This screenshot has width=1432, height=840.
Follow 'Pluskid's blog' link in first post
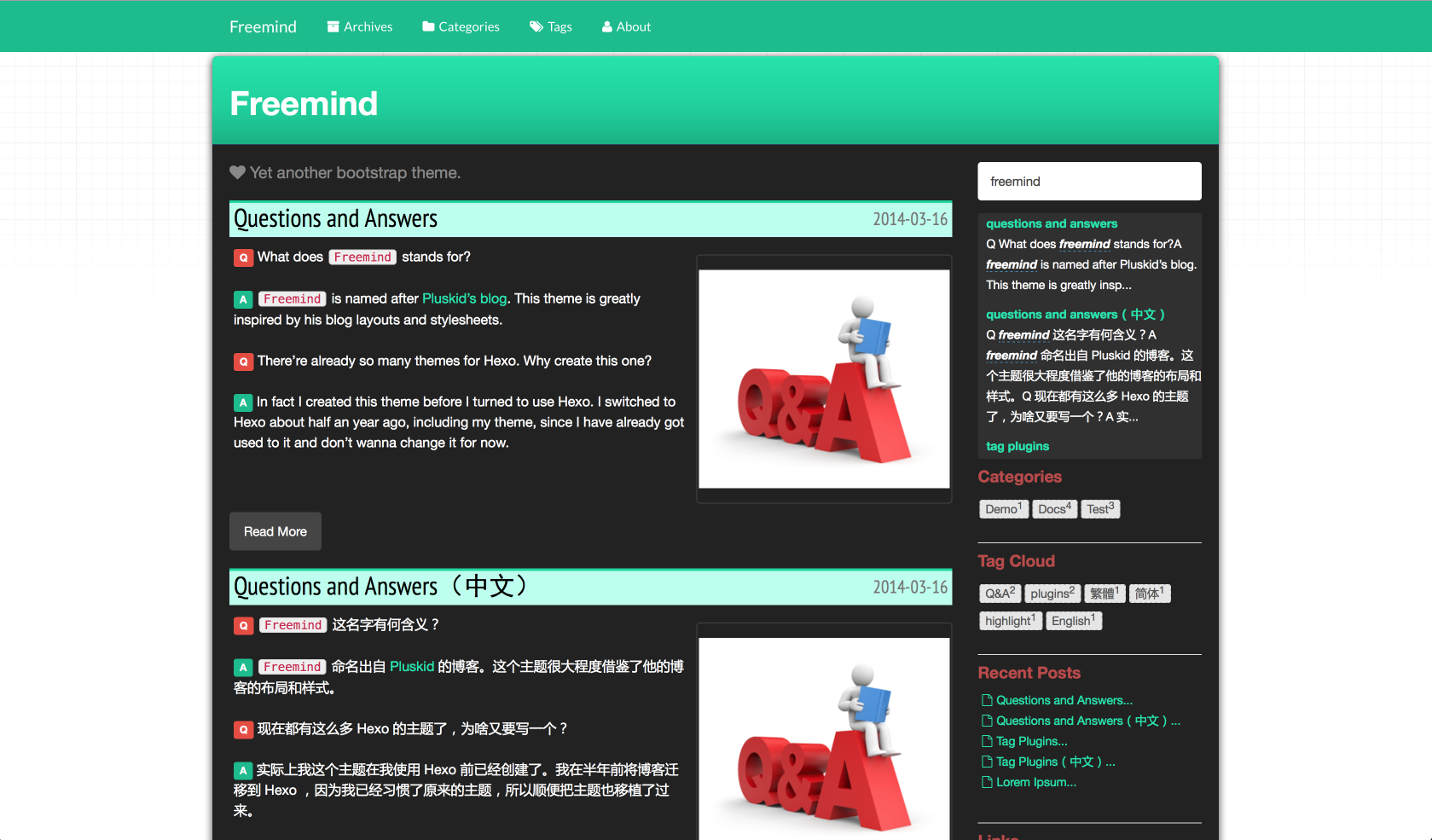pos(464,298)
